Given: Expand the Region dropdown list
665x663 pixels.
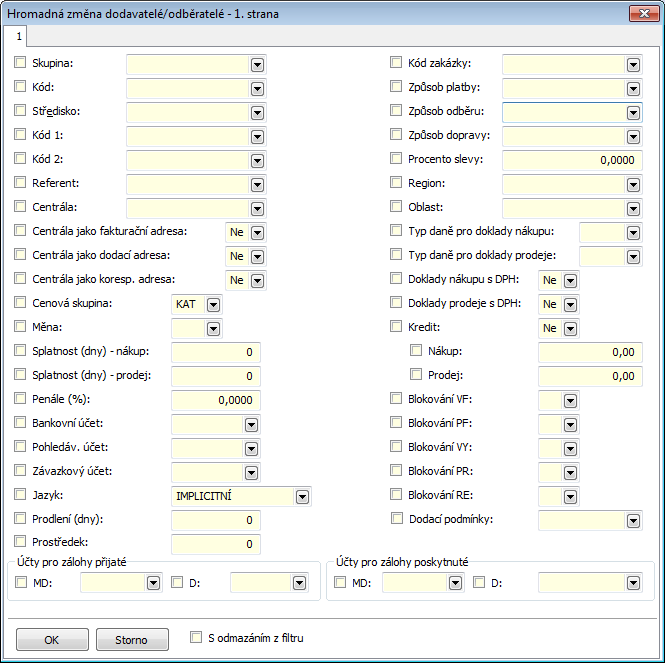Looking at the screenshot, I should (633, 184).
